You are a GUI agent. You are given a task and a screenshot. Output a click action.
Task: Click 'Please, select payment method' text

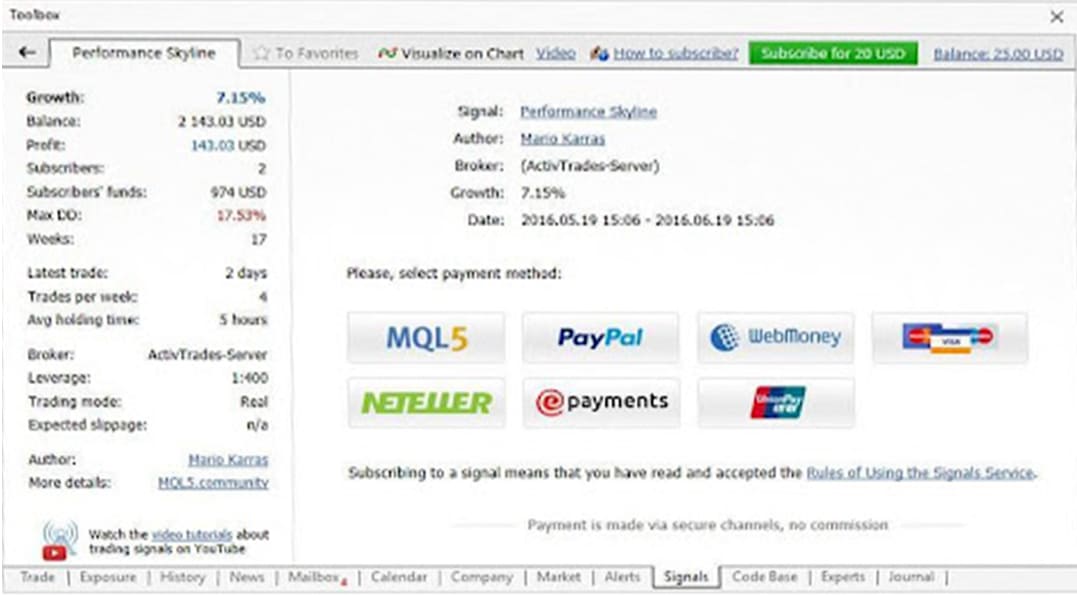click(x=453, y=273)
